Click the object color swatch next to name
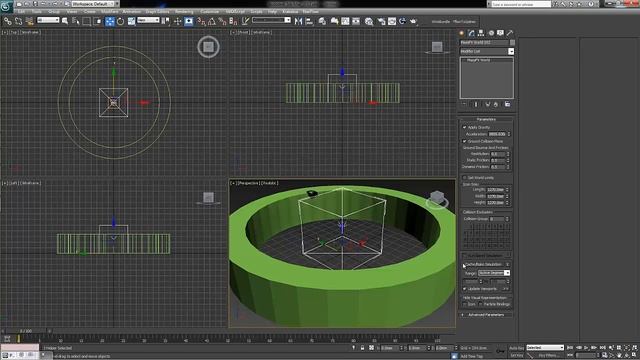Viewport: 640px width, 360px height. click(512, 42)
